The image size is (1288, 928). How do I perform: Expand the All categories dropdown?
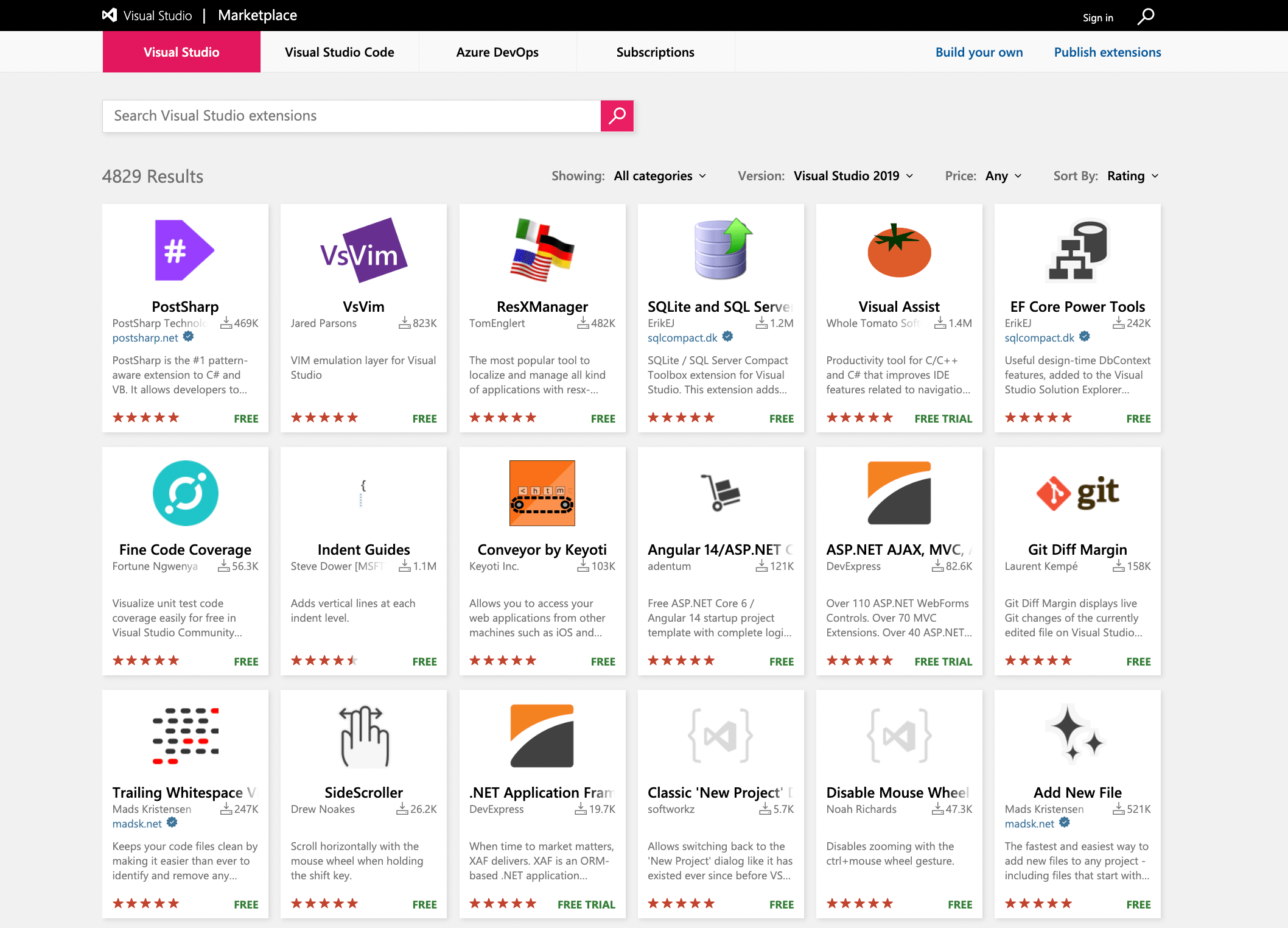pos(660,176)
